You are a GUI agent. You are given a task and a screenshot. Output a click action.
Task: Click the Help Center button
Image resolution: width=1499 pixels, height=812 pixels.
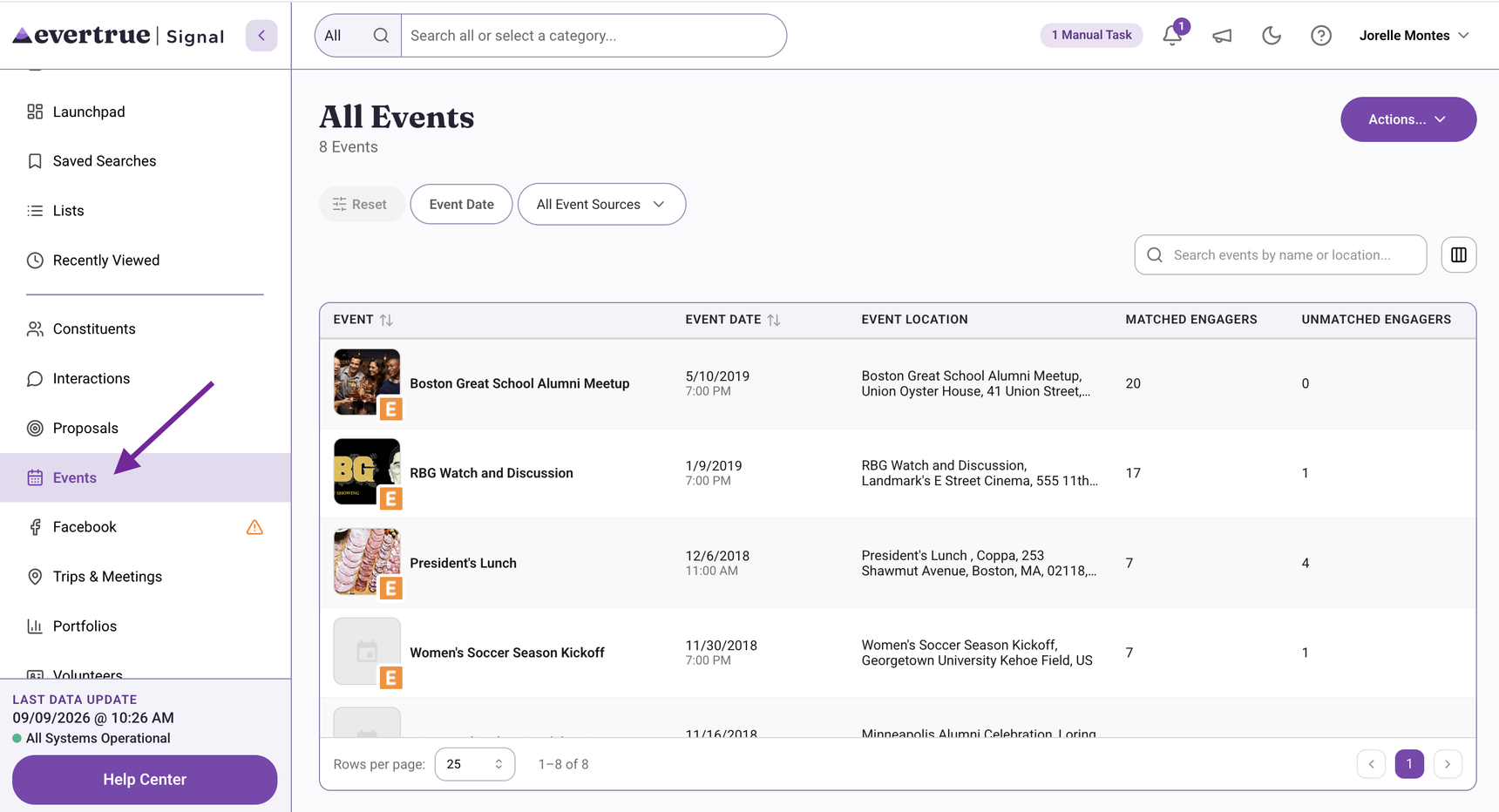click(145, 780)
